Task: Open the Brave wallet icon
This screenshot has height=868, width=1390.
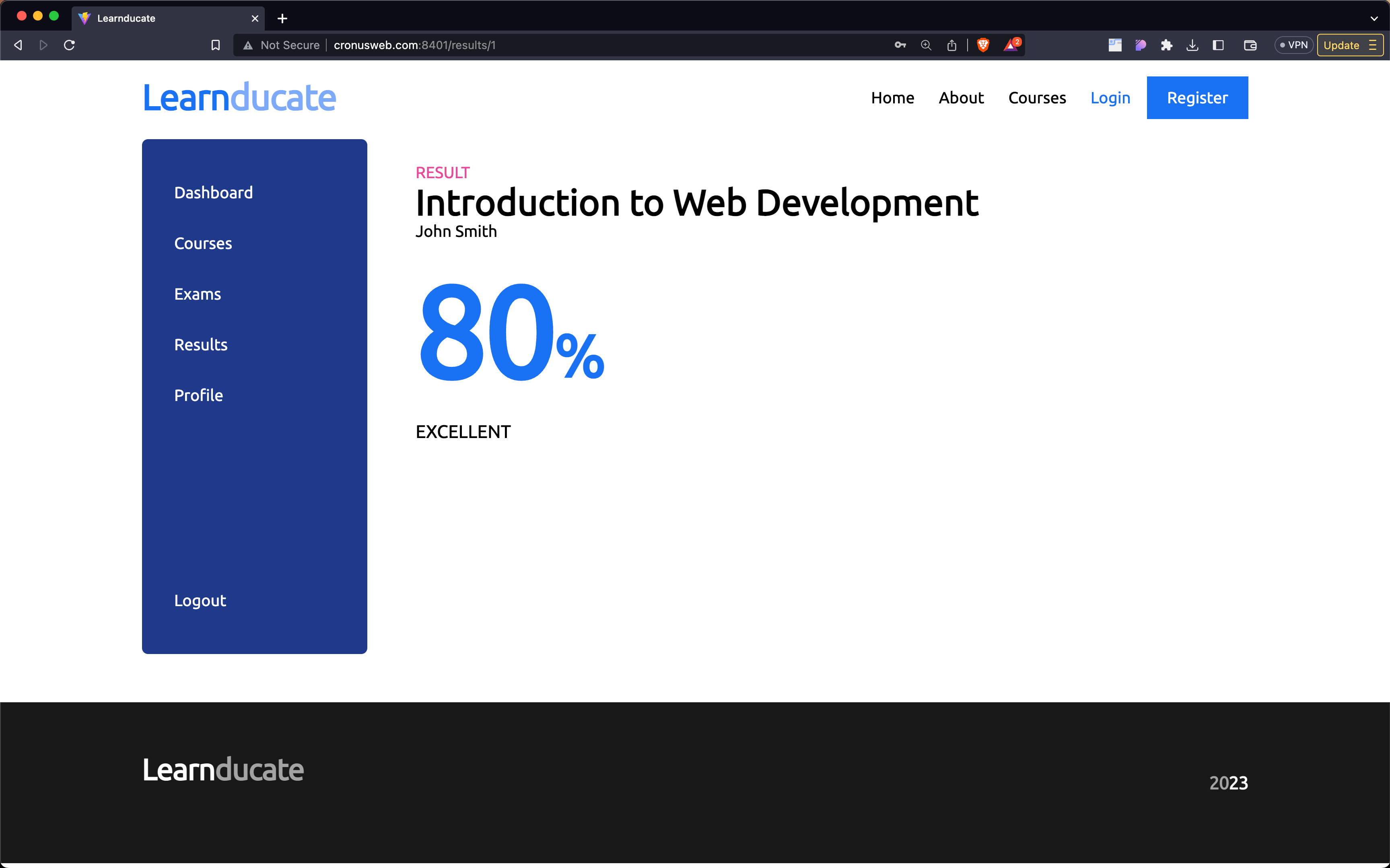Action: click(1250, 45)
